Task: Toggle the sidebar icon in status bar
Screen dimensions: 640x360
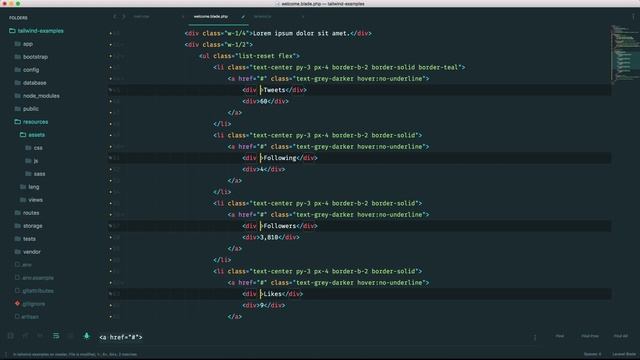Action: click(x=5, y=354)
